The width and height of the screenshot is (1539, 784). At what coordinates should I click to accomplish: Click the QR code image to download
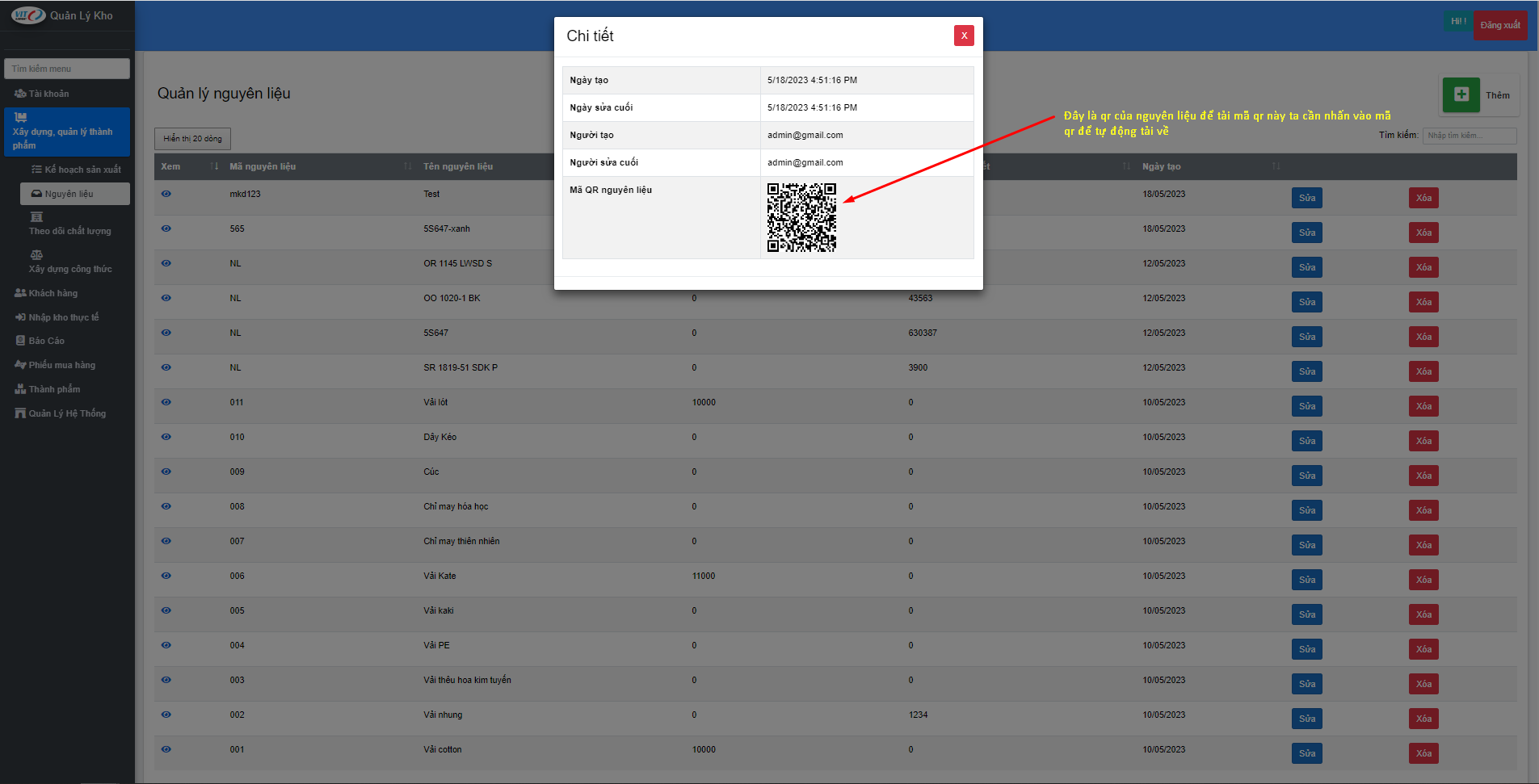801,217
